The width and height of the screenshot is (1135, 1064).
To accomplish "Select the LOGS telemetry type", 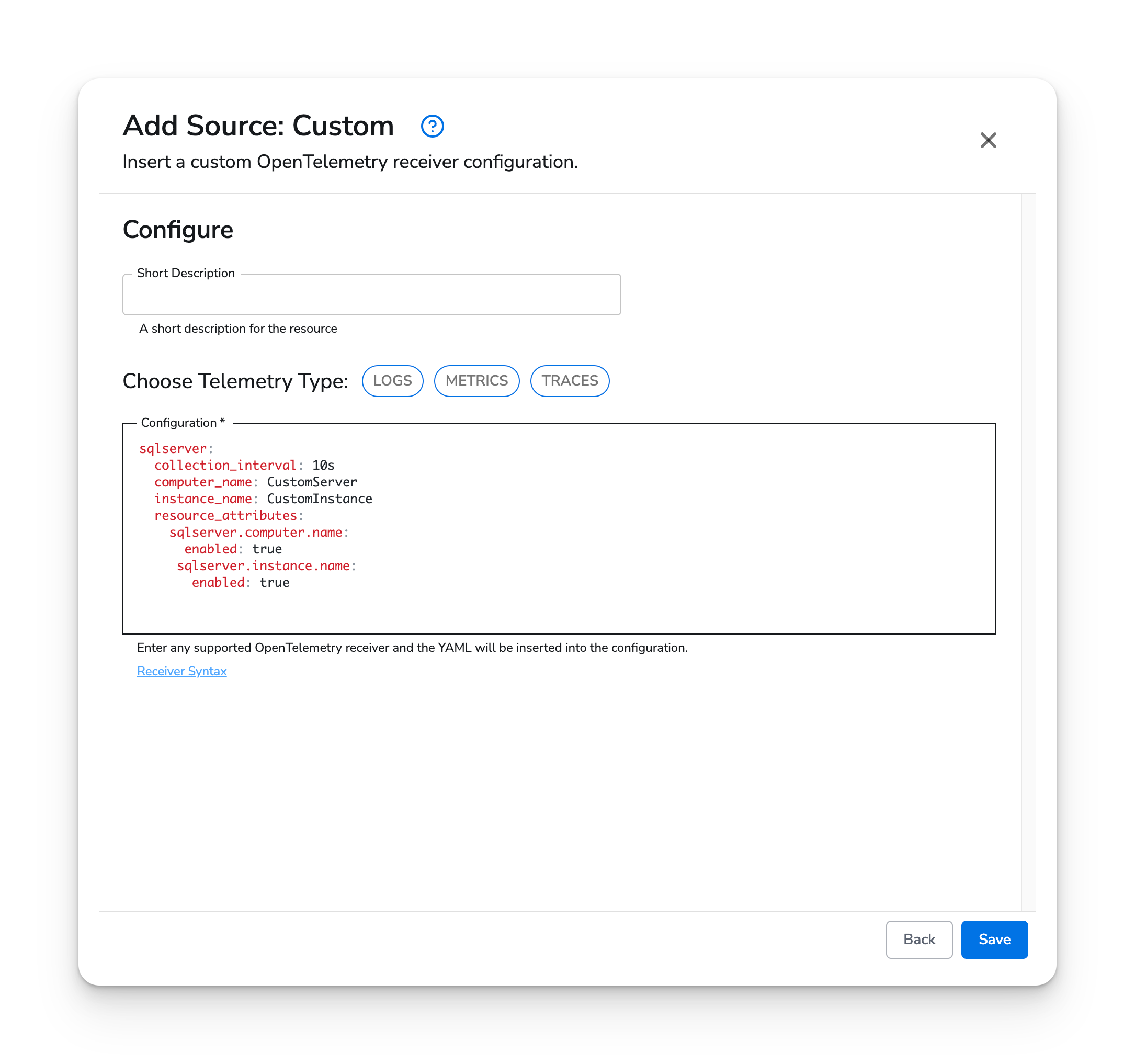I will point(392,380).
